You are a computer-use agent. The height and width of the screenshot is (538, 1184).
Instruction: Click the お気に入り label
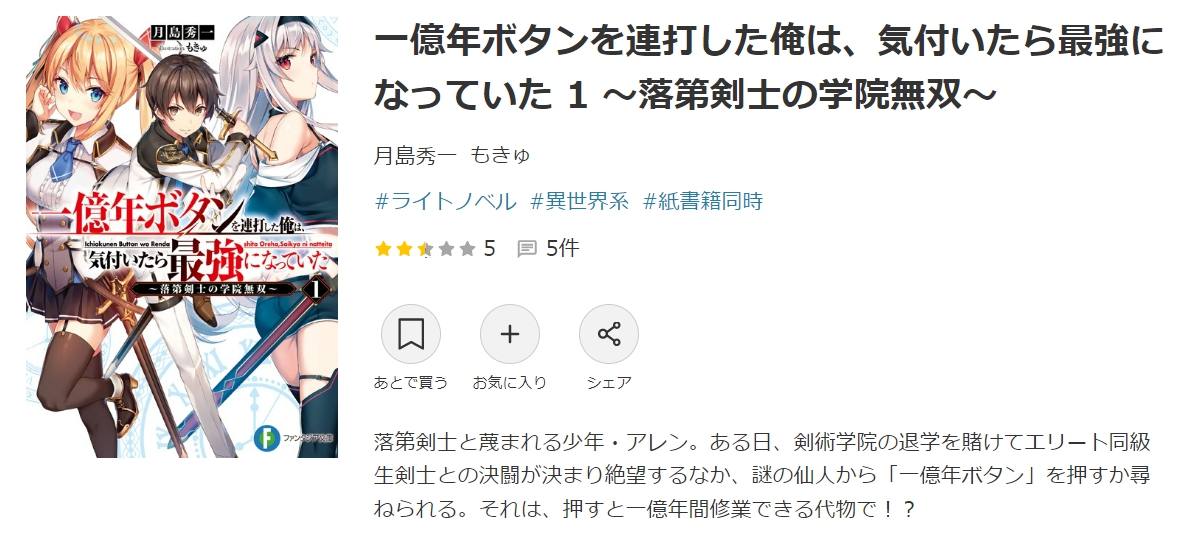[510, 382]
